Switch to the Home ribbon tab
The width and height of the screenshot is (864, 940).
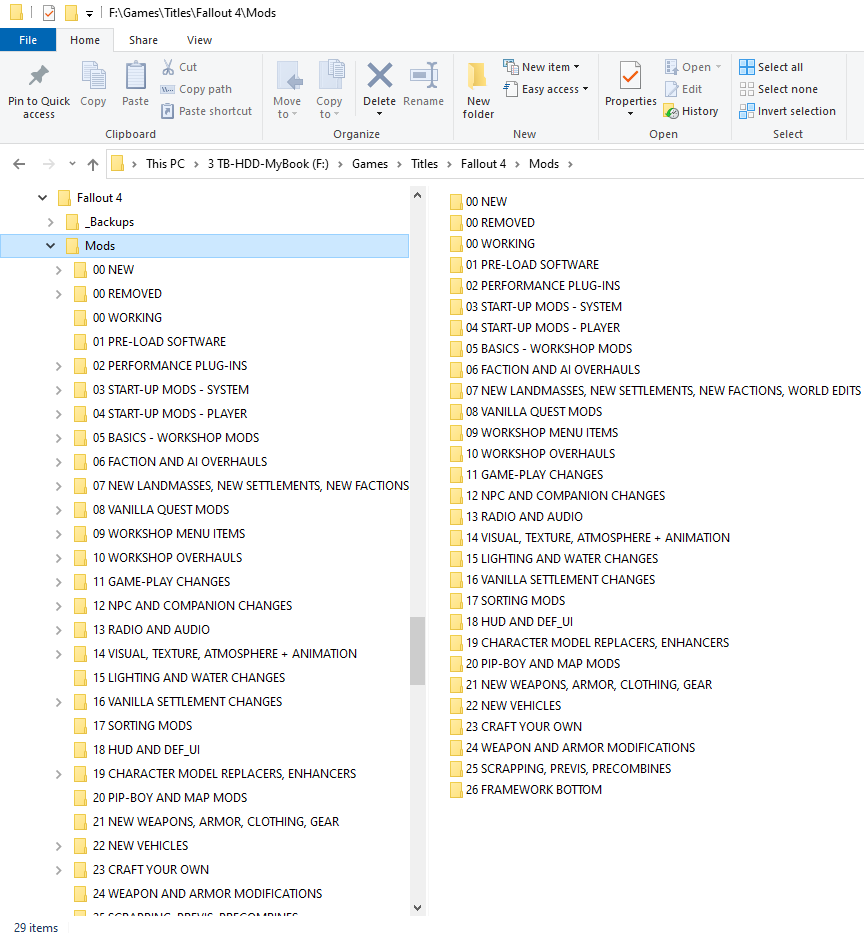85,40
